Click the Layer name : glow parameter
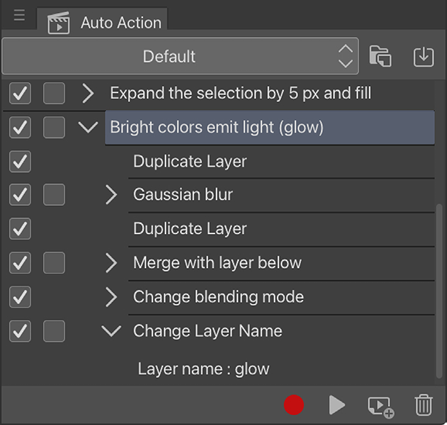This screenshot has height=425, width=447. tap(204, 369)
